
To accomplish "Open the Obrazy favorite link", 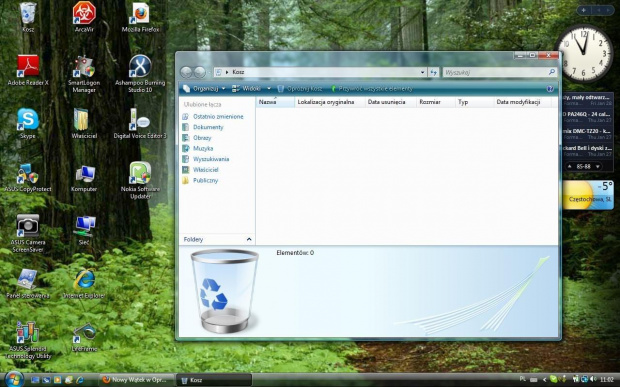I will pyautogui.click(x=197, y=138).
